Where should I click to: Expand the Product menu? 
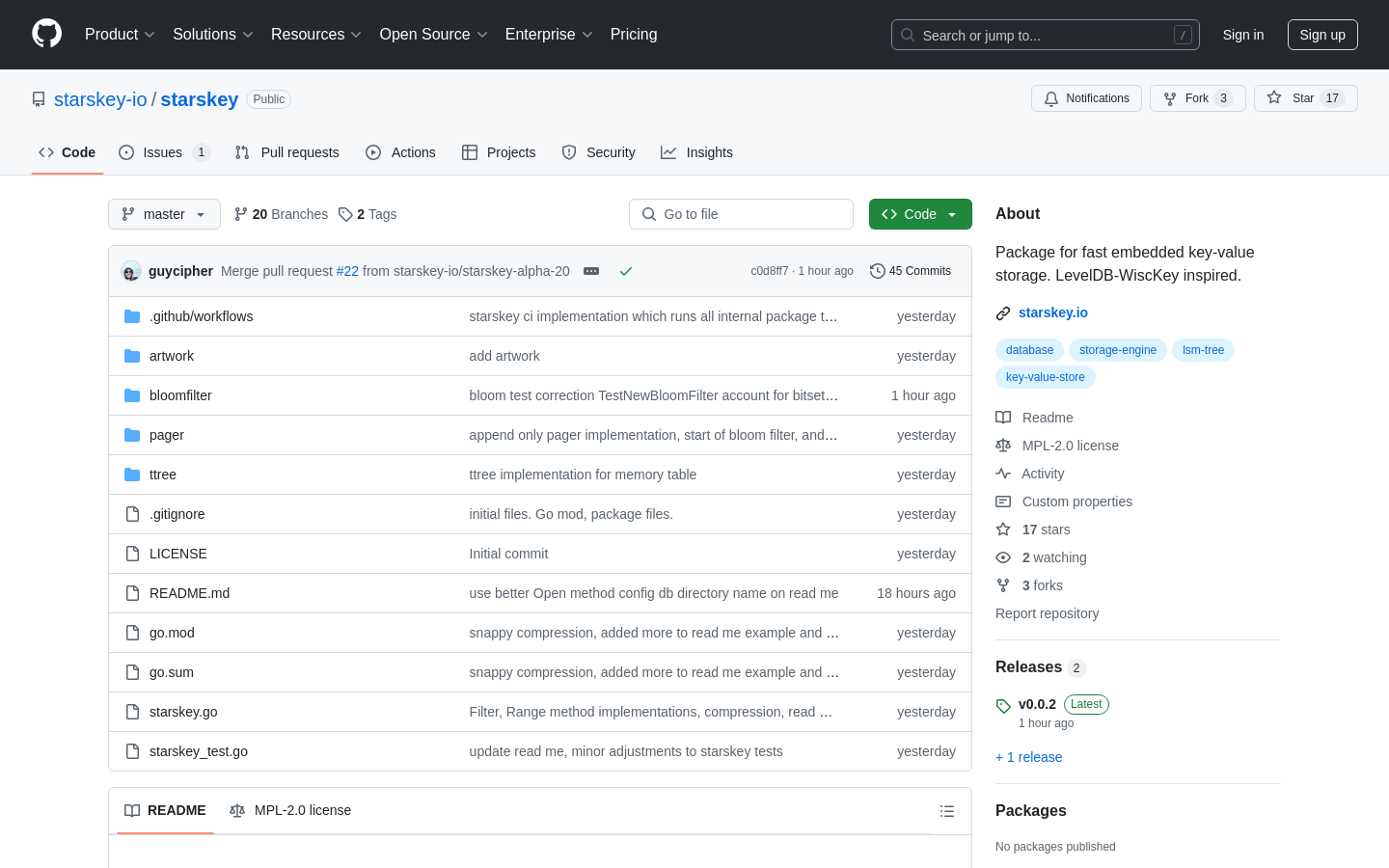point(120,34)
